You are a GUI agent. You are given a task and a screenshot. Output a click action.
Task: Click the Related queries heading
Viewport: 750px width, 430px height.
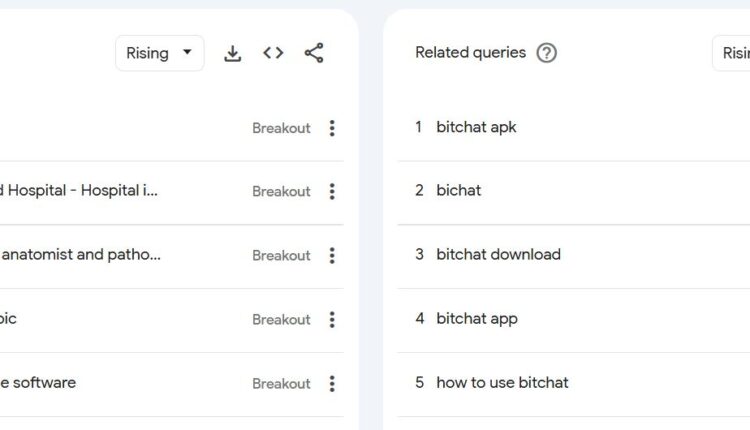pos(470,53)
